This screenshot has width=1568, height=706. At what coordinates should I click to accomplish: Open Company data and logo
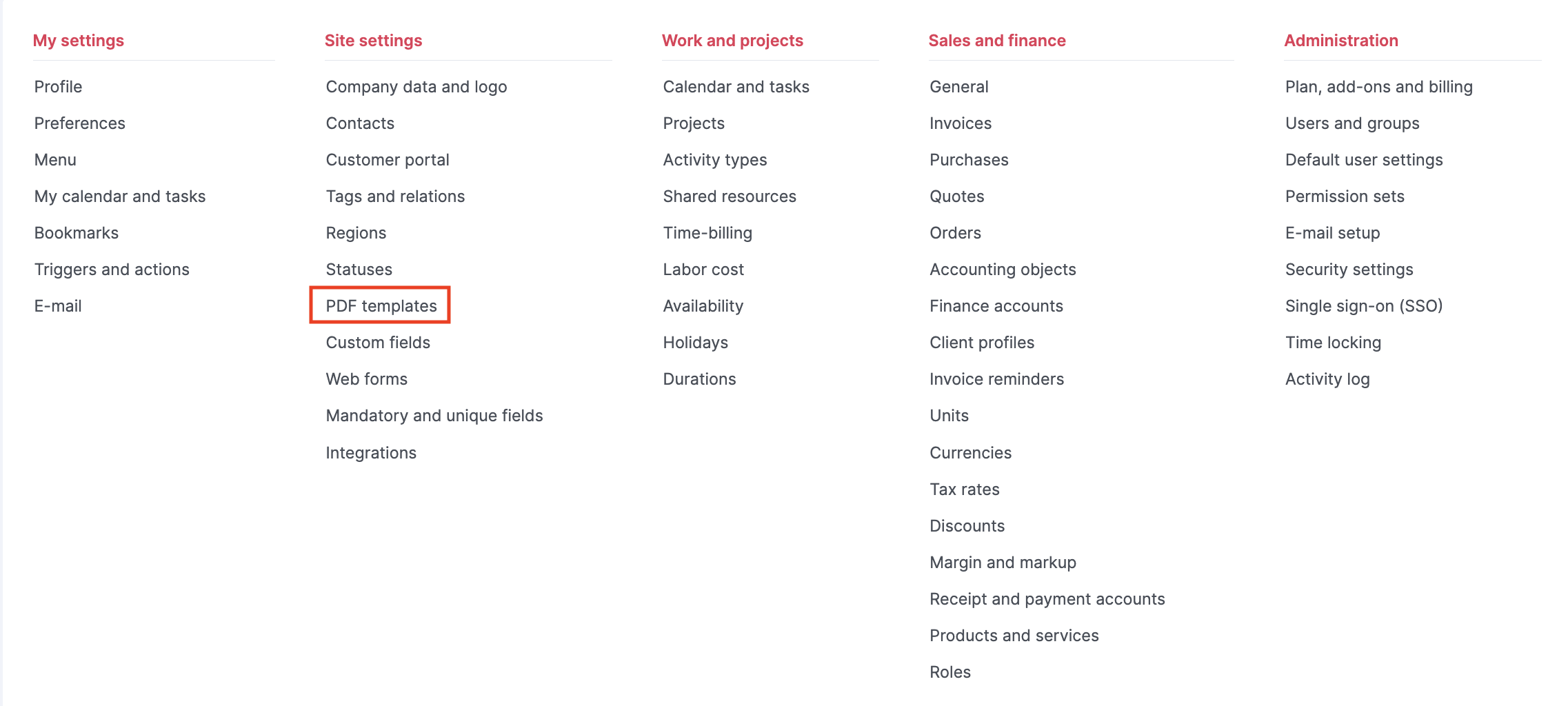coord(416,86)
